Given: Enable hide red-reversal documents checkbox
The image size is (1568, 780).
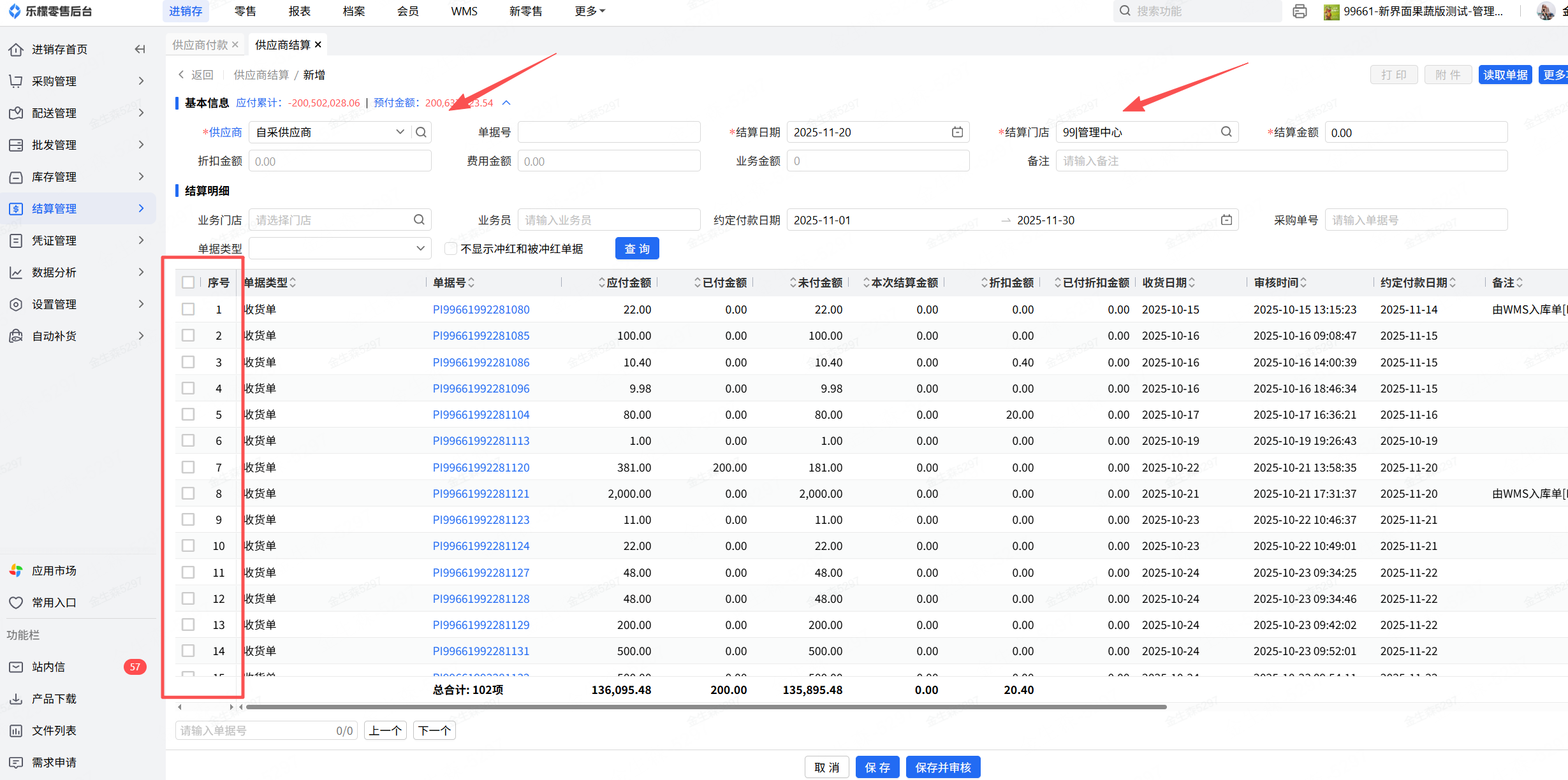Looking at the screenshot, I should [x=451, y=249].
